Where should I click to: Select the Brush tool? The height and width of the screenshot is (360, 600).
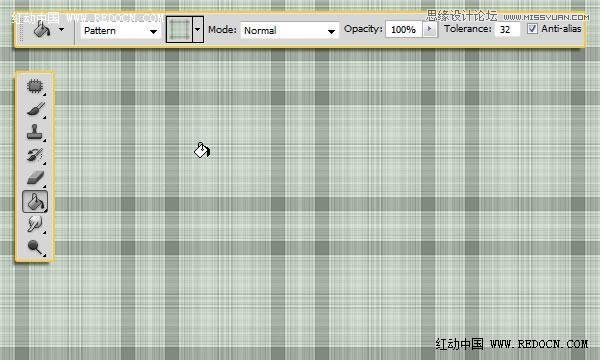pyautogui.click(x=35, y=109)
